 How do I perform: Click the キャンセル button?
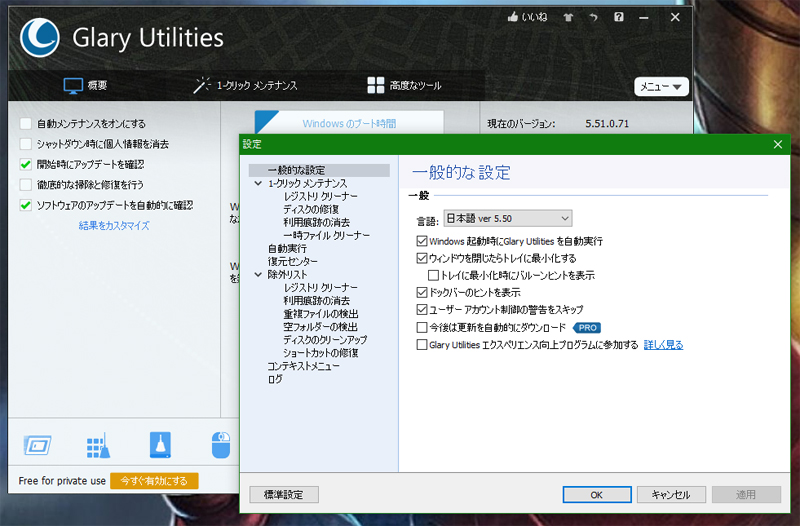point(671,494)
